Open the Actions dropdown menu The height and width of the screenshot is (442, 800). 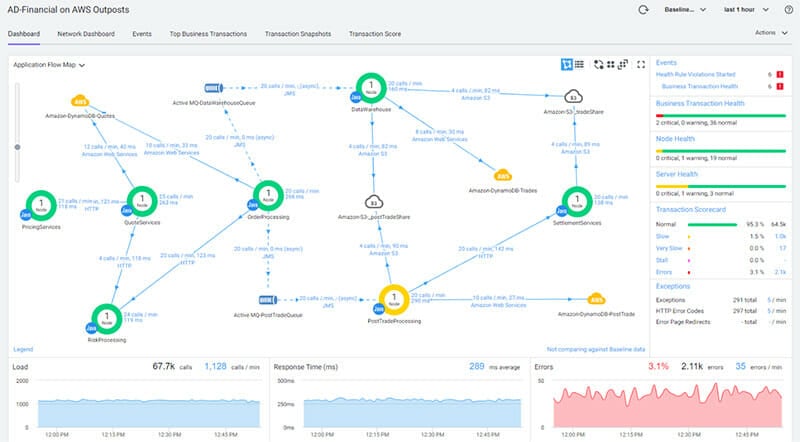pos(771,33)
